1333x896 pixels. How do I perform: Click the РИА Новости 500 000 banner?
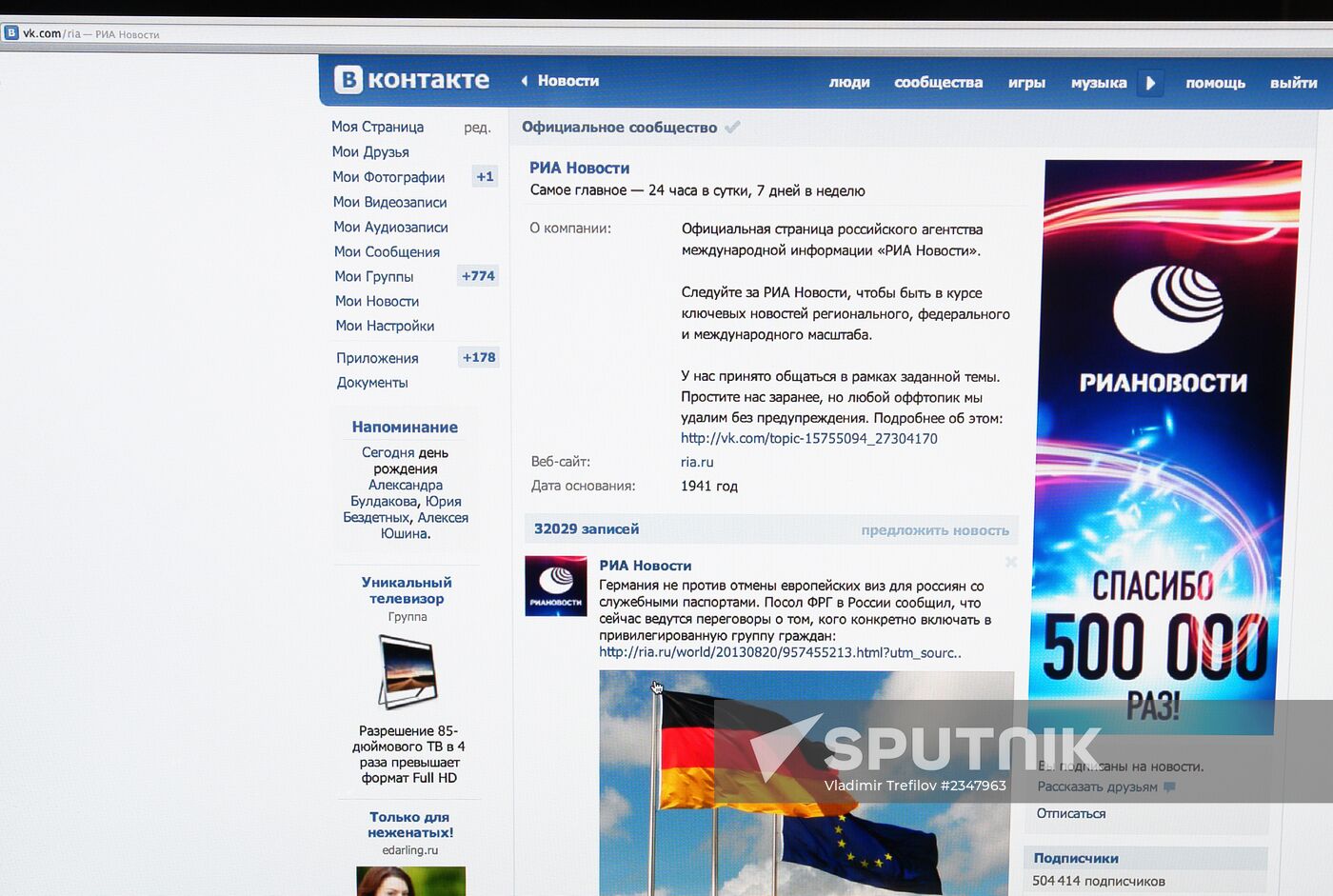point(1164,446)
